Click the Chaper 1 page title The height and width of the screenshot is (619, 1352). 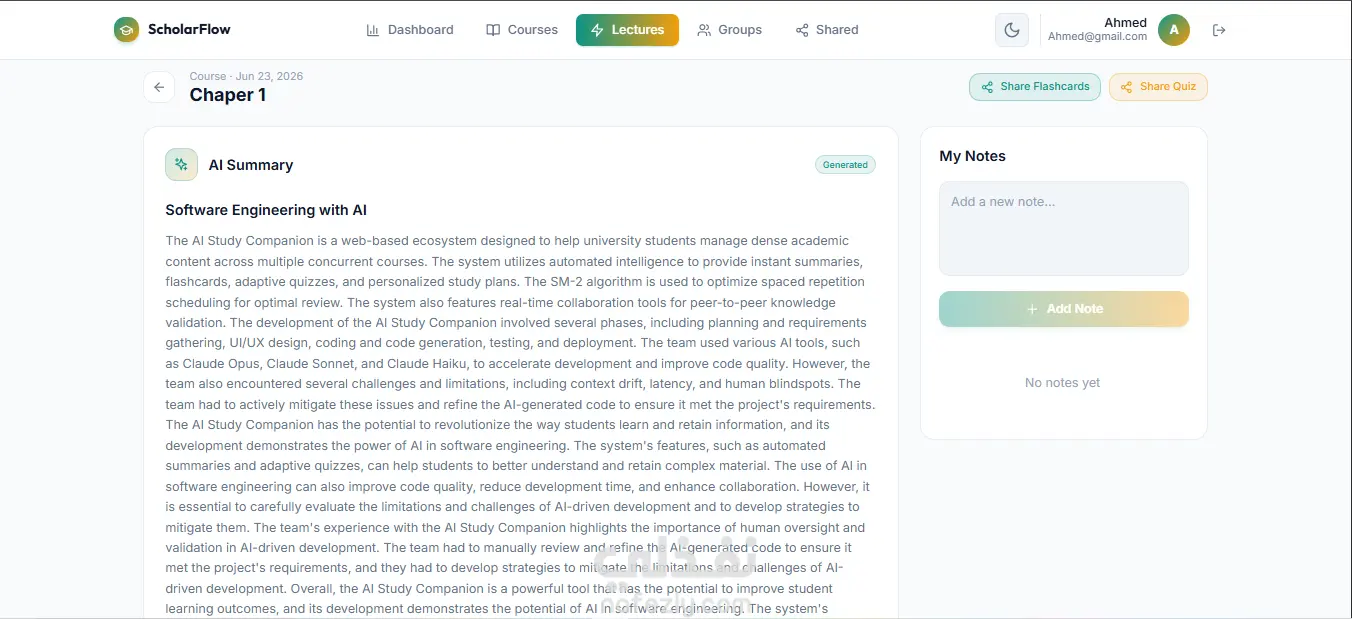[x=228, y=95]
